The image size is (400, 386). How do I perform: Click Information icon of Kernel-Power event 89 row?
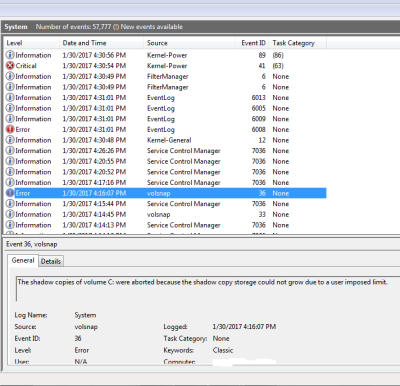click(x=10, y=55)
